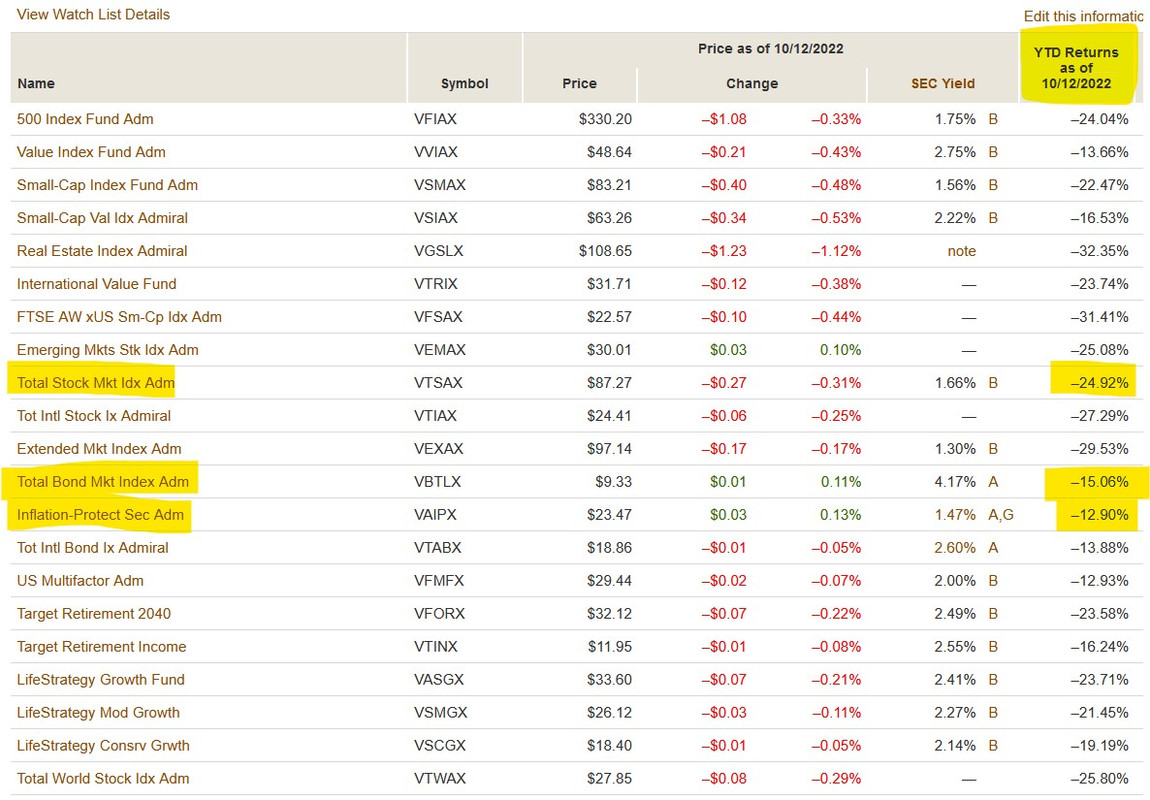
Task: Open the Tot Intl Bond Ix Admiral link
Action: click(92, 548)
